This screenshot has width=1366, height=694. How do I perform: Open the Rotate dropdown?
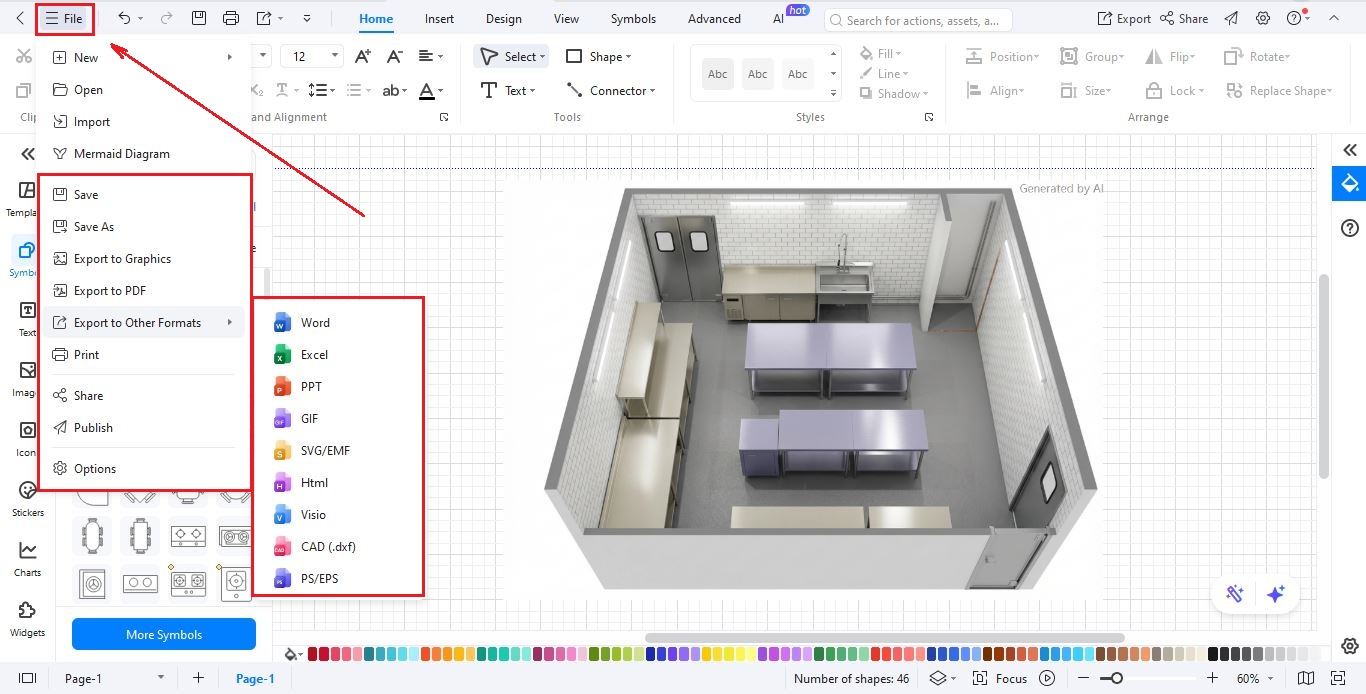[1257, 57]
